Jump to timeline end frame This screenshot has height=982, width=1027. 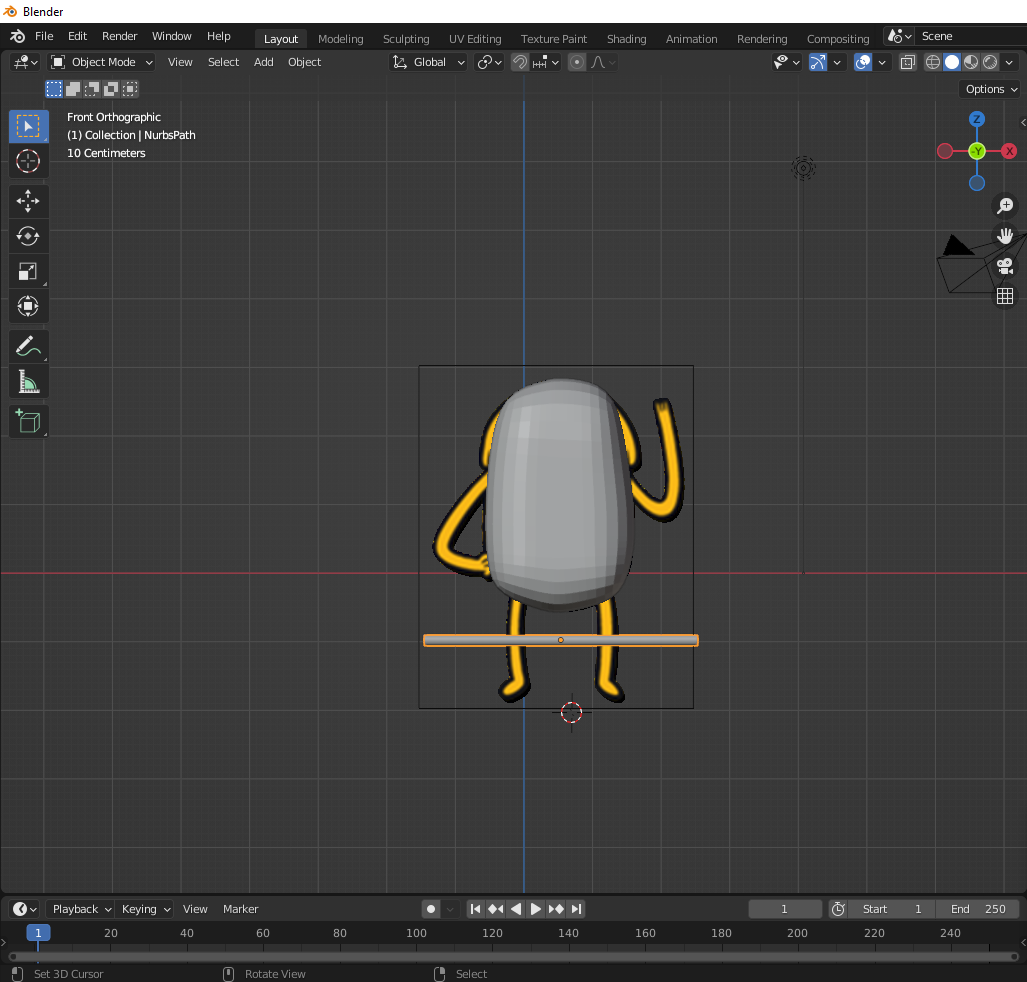tap(576, 909)
